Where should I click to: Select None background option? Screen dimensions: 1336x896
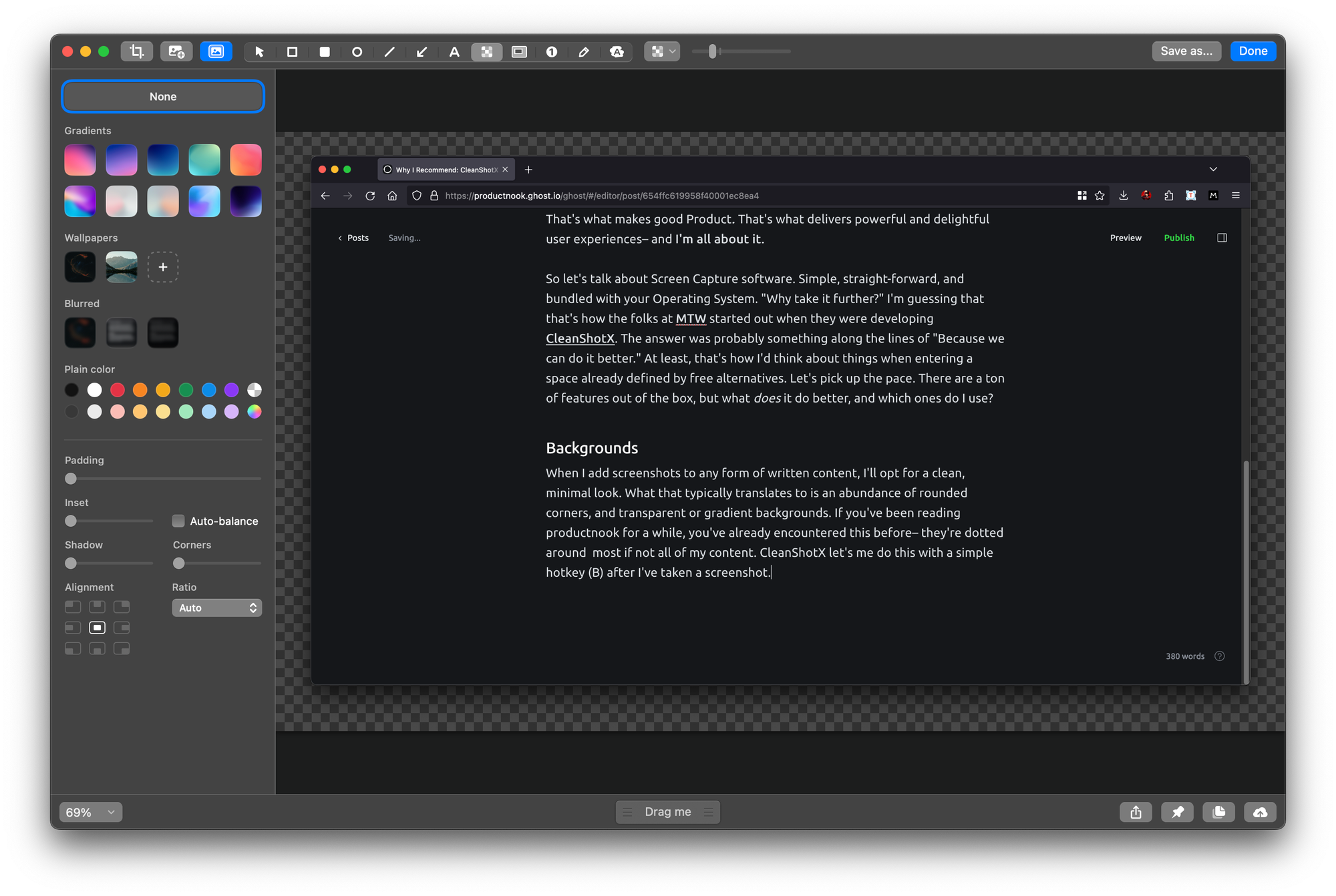(x=163, y=97)
